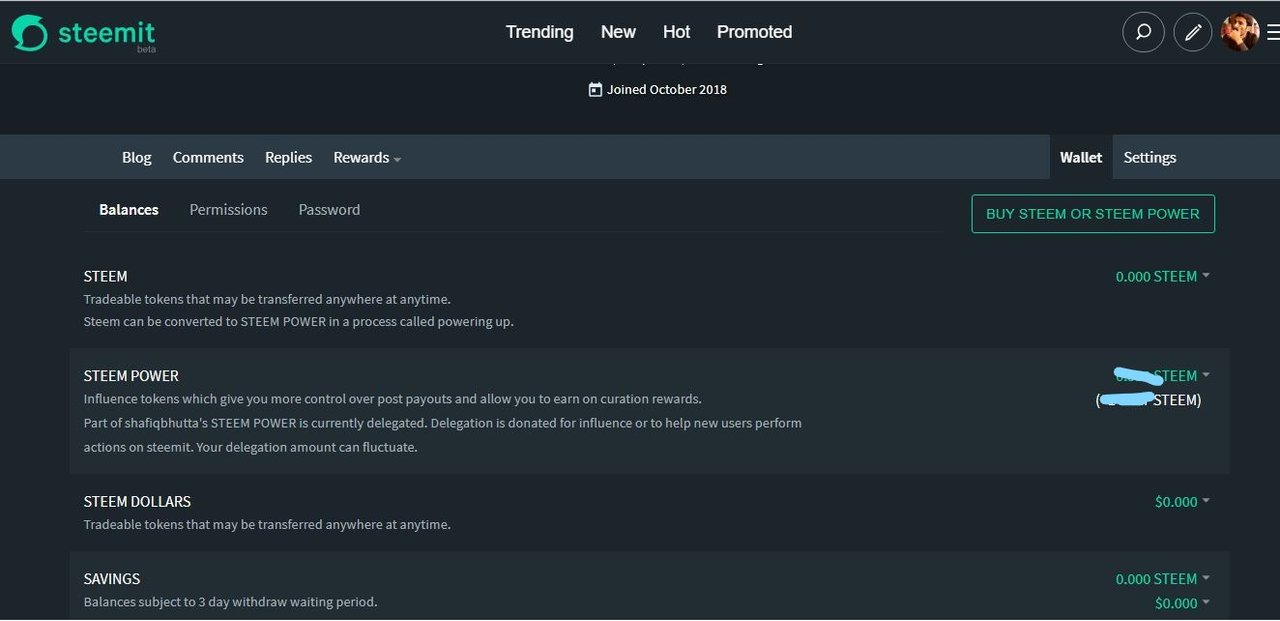Expand the Savings $0.000 dropdown
The width and height of the screenshot is (1280, 621).
click(x=1182, y=603)
